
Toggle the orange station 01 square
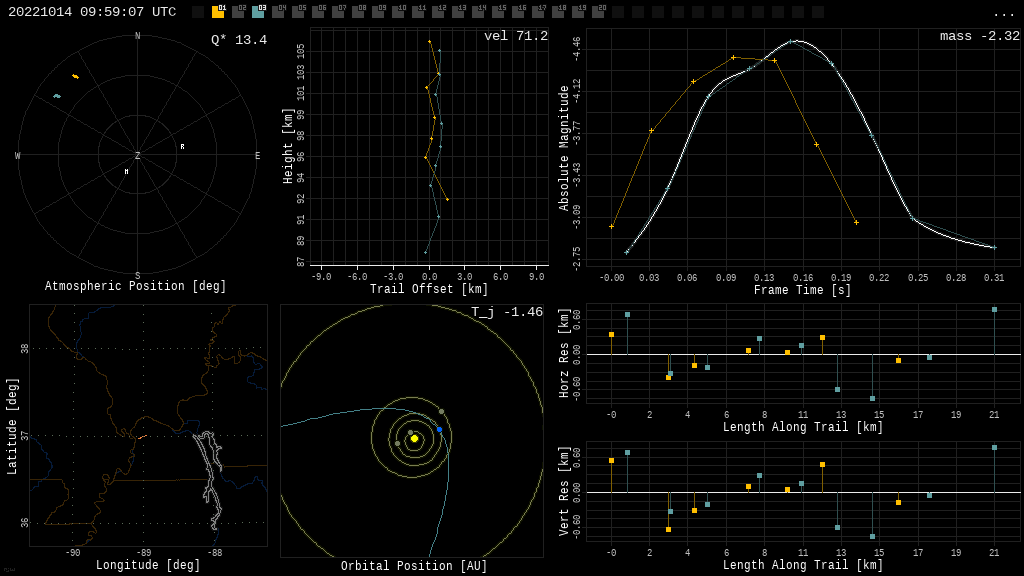(218, 12)
